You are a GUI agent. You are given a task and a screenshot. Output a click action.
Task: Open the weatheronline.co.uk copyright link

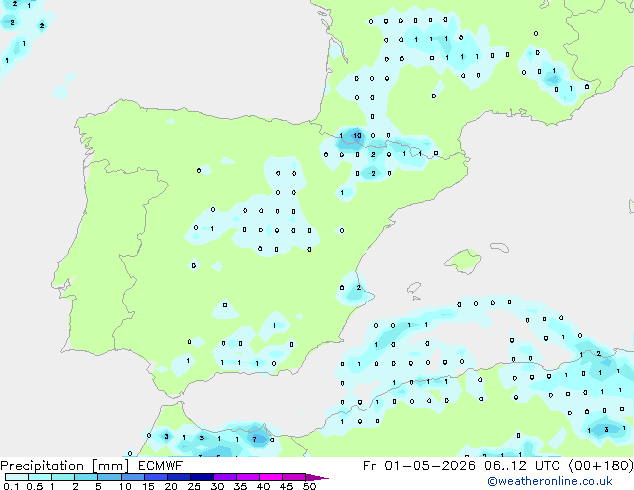tap(549, 481)
